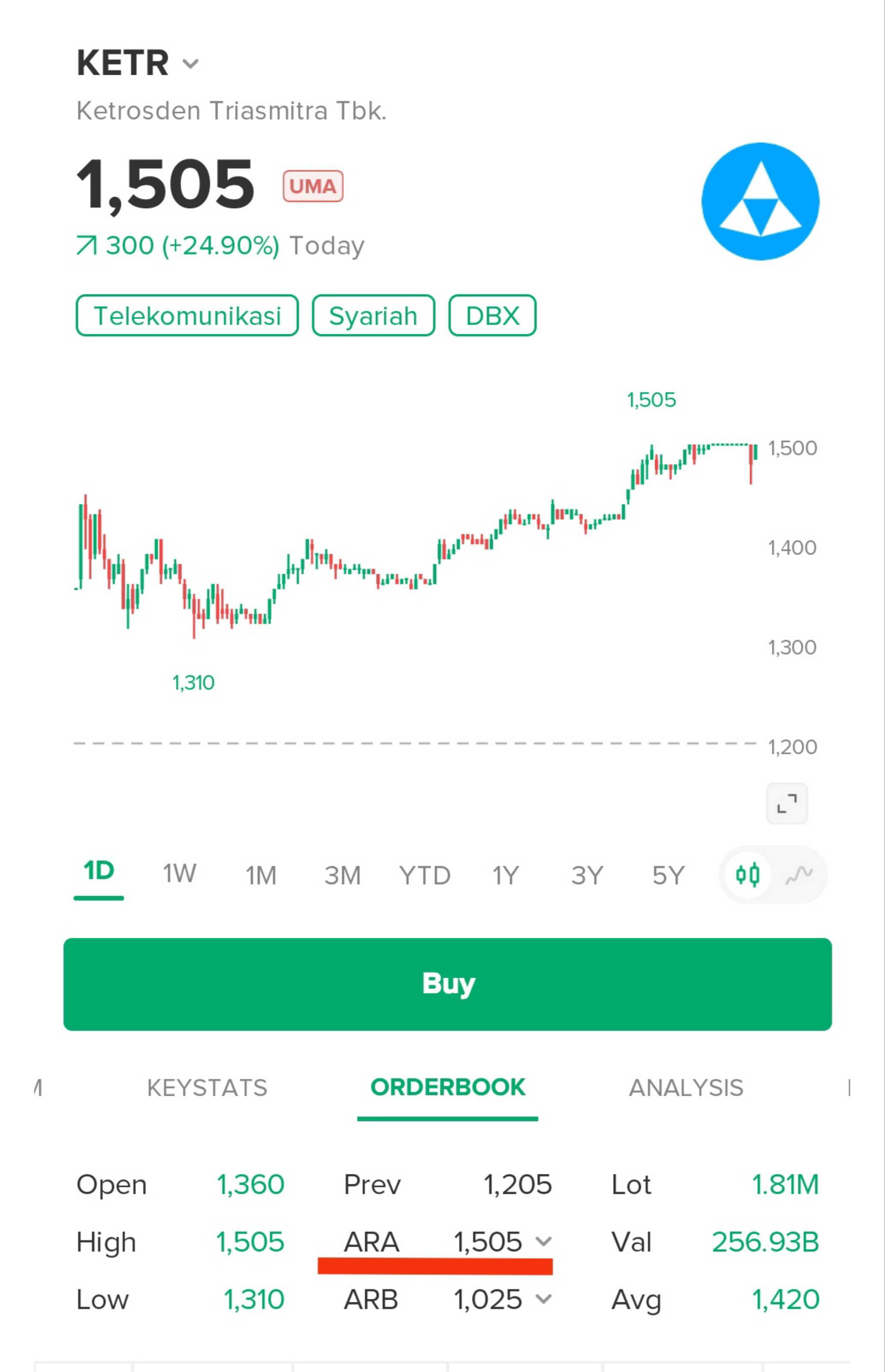Viewport: 885px width, 1372px height.
Task: Open the KEYSTATS tab
Action: click(x=207, y=1088)
